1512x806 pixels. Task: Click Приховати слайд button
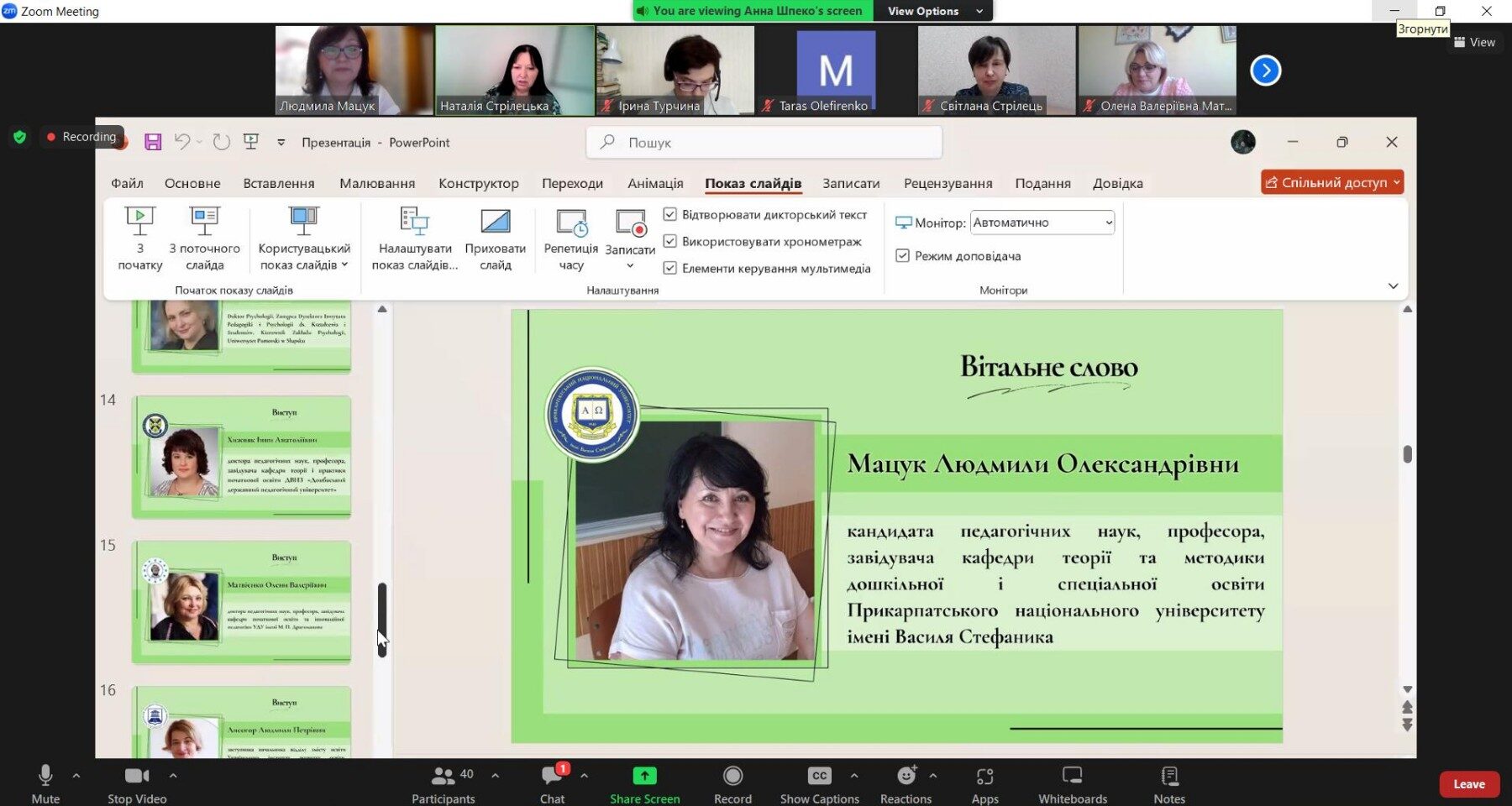pos(495,239)
